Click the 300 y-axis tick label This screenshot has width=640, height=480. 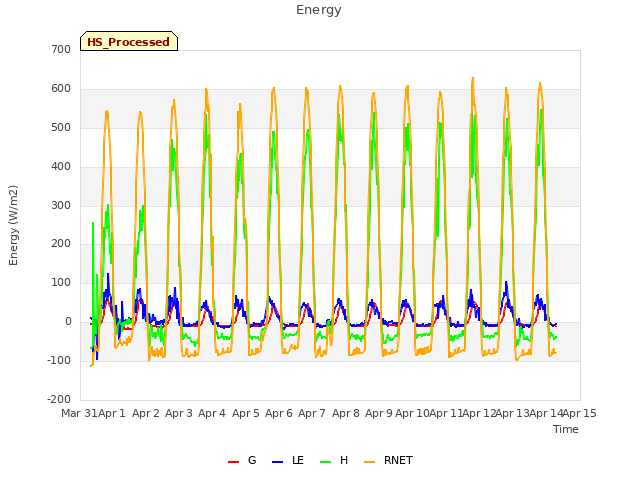(x=61, y=205)
